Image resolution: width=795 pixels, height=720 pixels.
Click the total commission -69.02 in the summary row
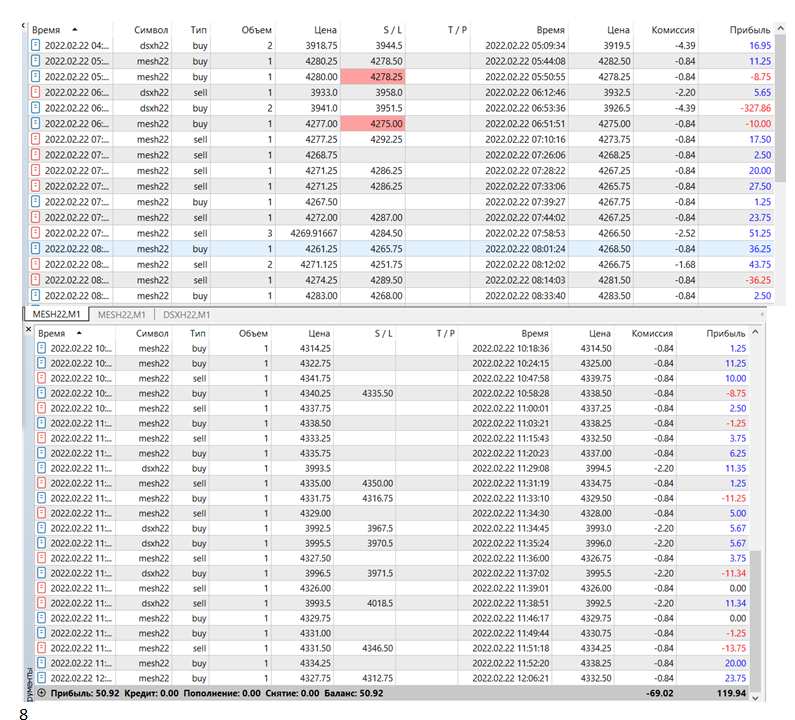[659, 693]
